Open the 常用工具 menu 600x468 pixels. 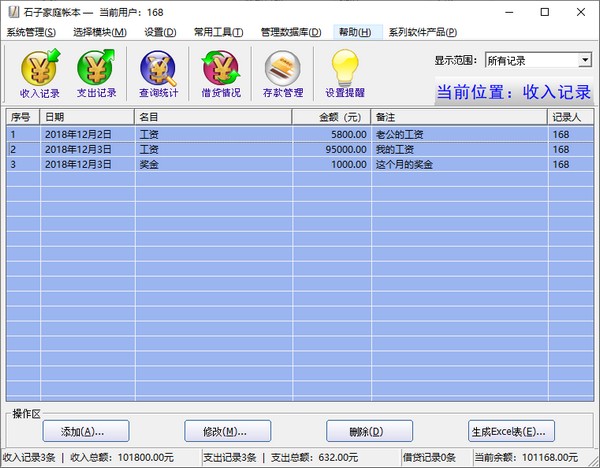point(218,32)
